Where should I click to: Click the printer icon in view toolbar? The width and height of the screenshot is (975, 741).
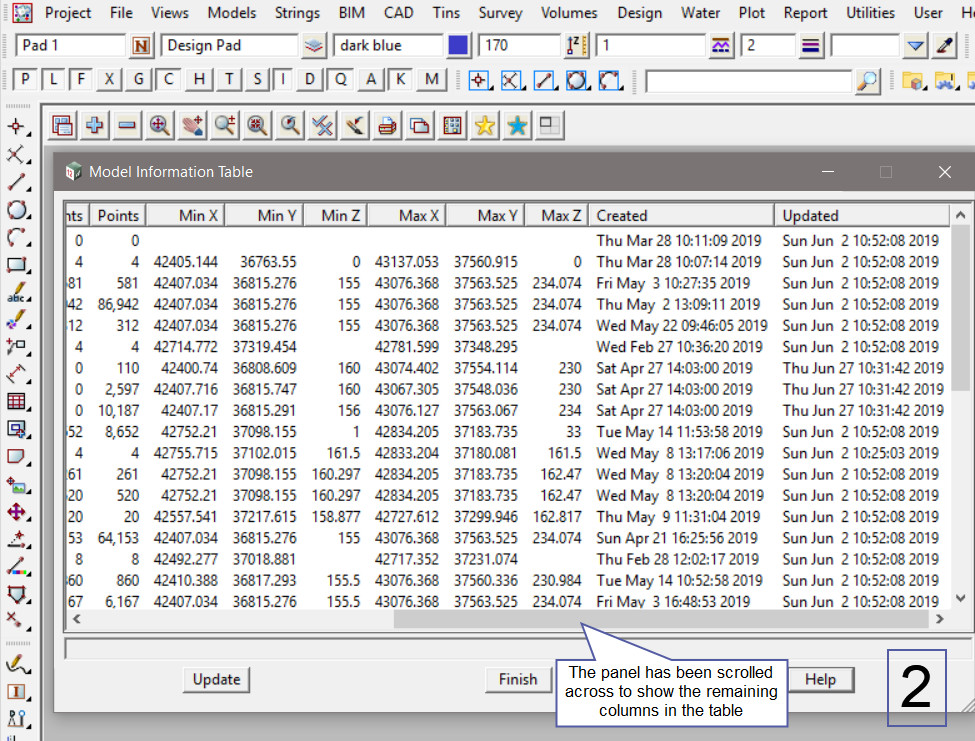click(x=387, y=125)
